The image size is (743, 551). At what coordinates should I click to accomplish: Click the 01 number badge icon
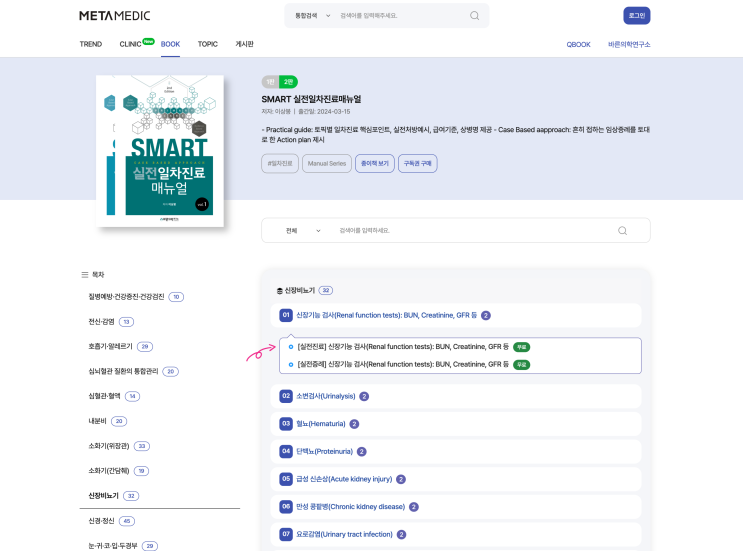click(286, 315)
